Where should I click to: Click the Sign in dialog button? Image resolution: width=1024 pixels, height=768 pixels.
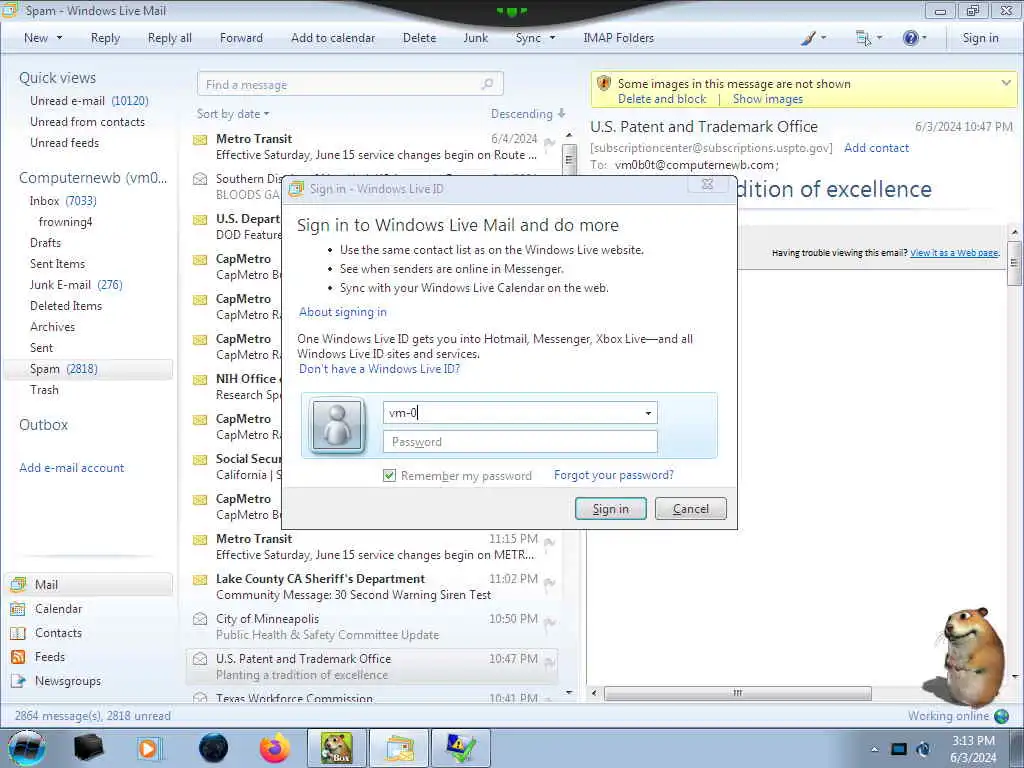611,509
